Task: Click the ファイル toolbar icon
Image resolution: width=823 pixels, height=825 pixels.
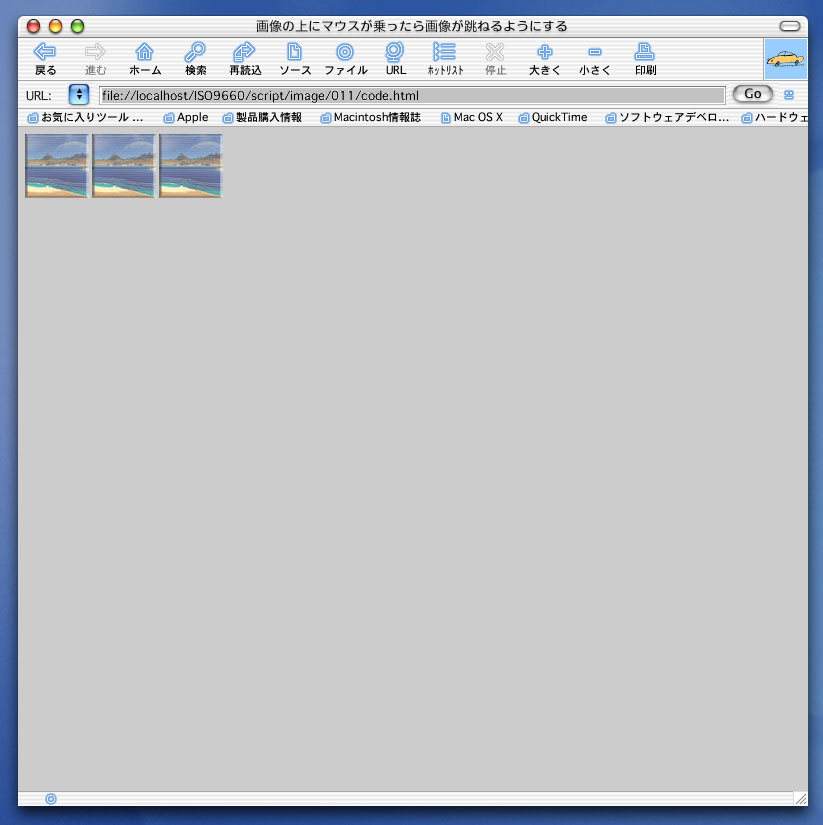Action: tap(345, 58)
